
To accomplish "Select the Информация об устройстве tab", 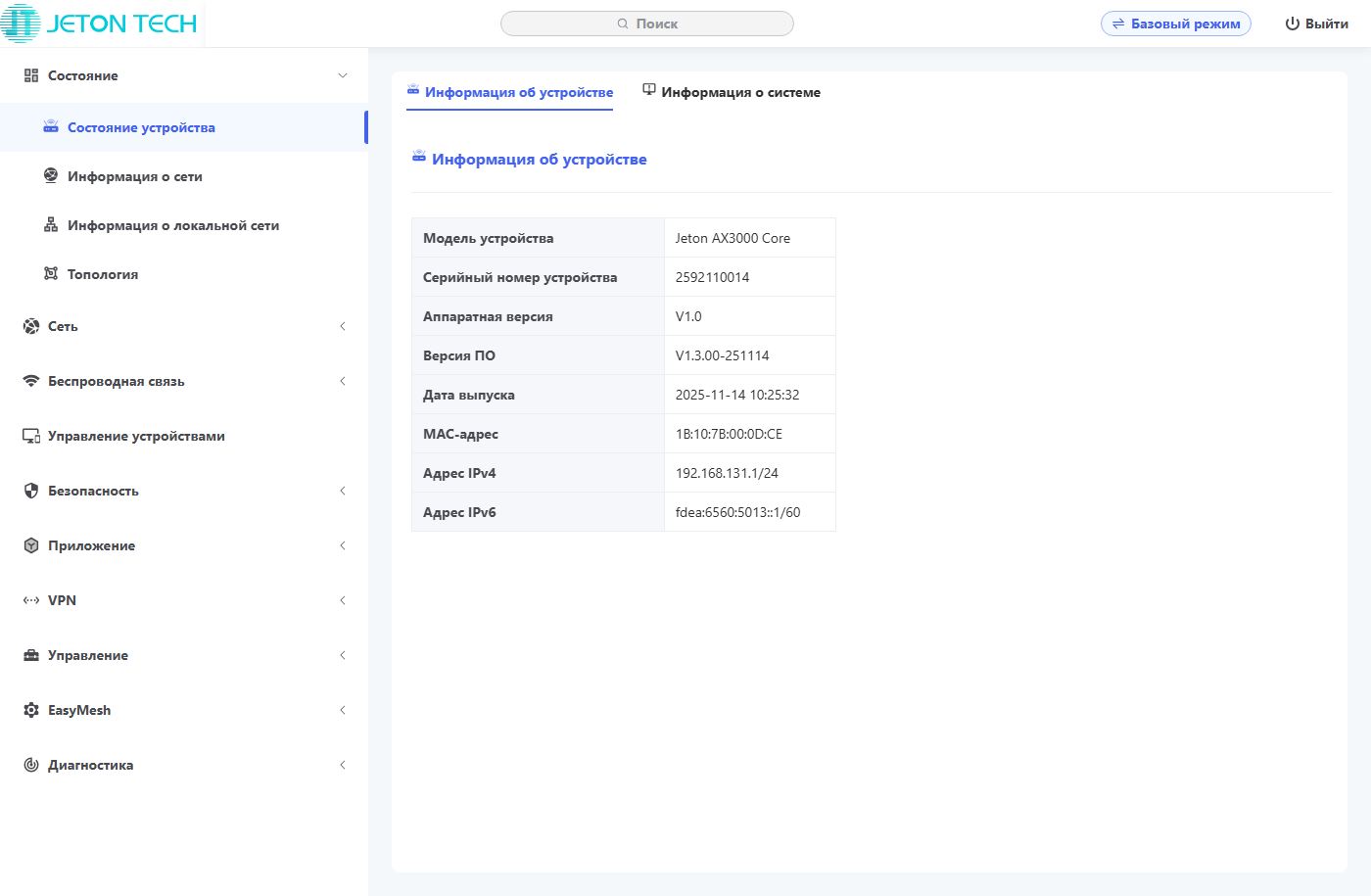I will click(510, 92).
